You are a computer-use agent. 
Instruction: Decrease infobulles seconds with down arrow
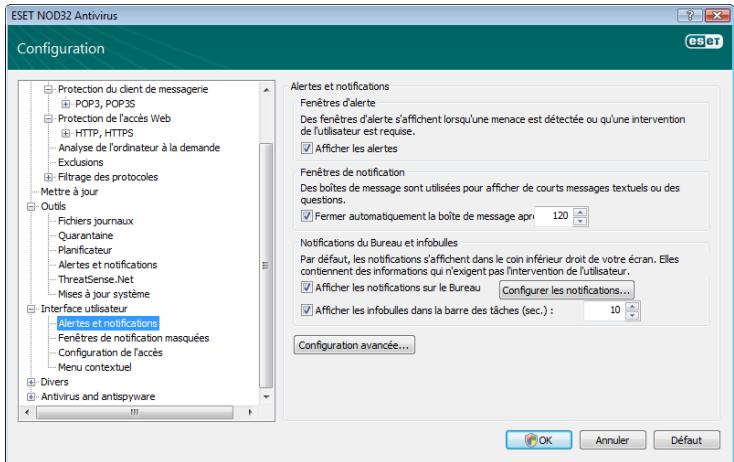tap(632, 315)
